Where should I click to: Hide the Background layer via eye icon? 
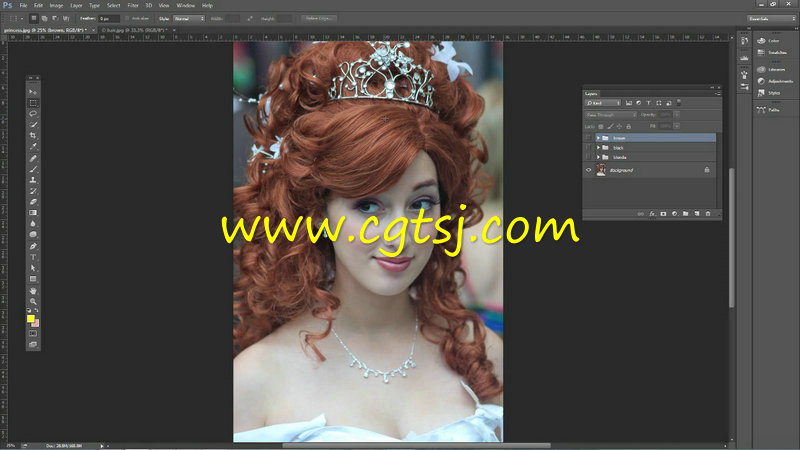pos(588,171)
